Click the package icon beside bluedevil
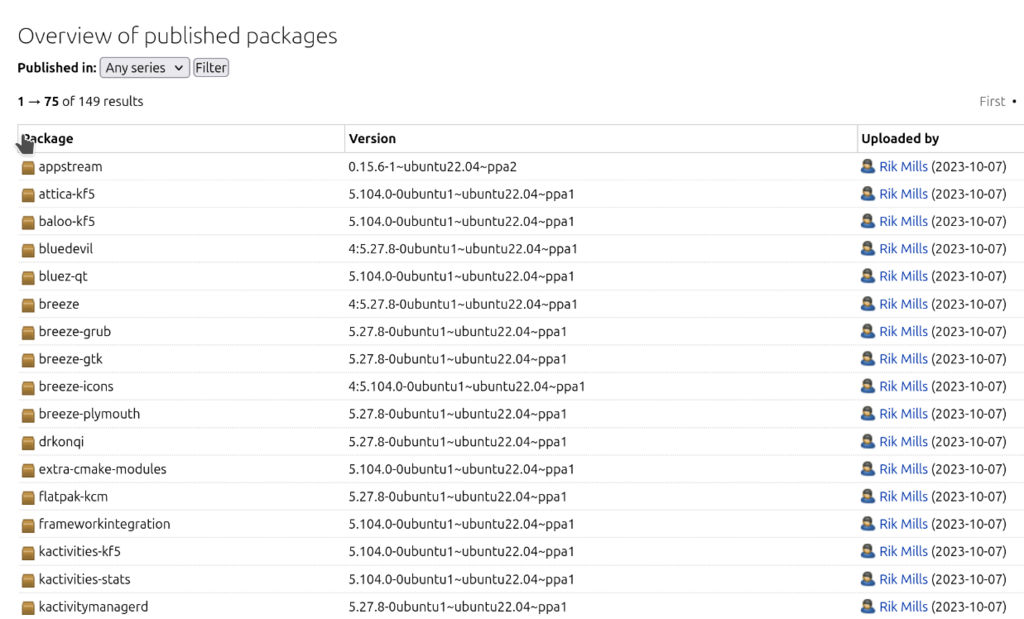Viewport: 1024px width, 619px height. pyautogui.click(x=28, y=249)
